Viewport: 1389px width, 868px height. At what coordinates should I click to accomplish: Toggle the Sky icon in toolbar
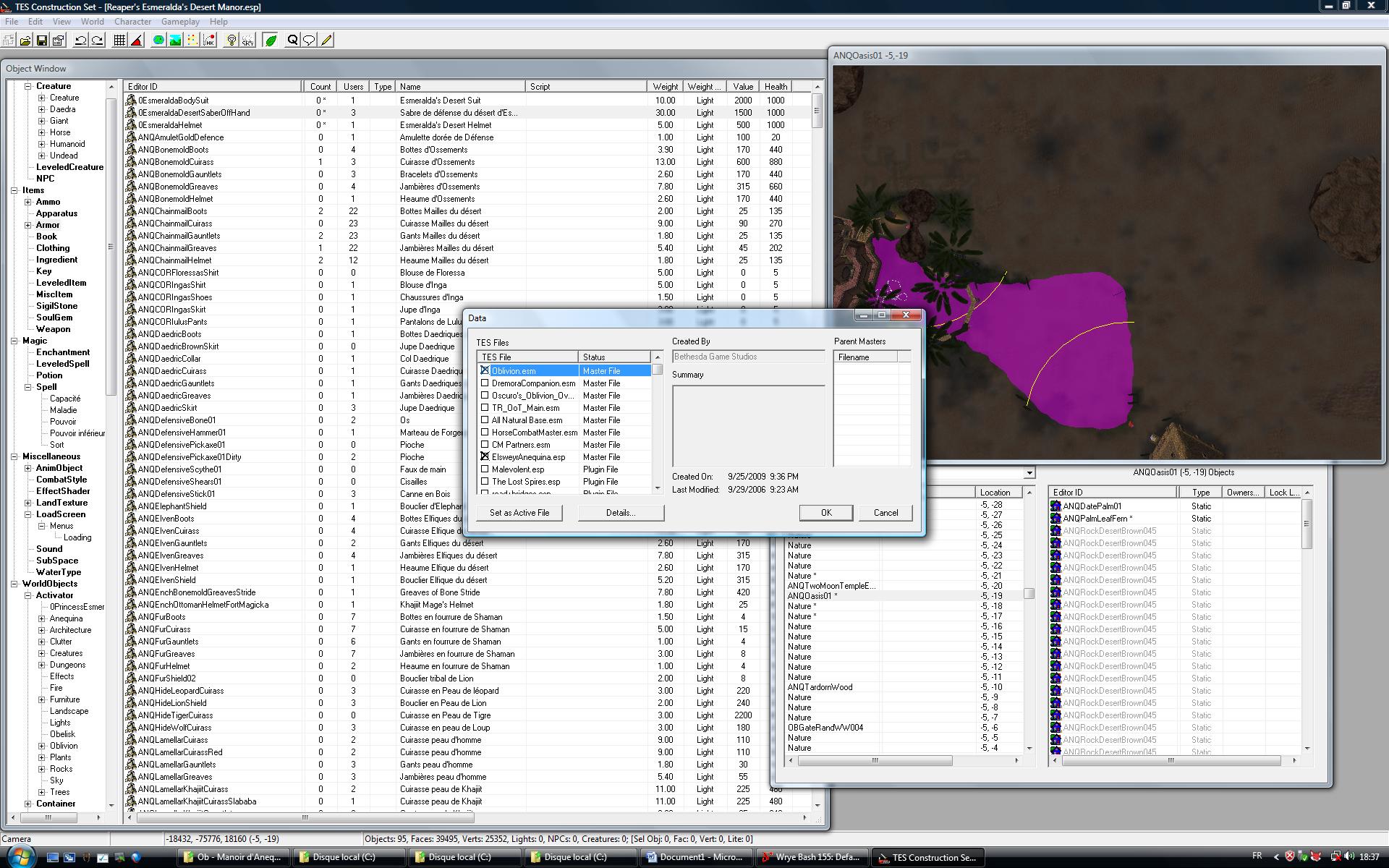pyautogui.click(x=248, y=41)
